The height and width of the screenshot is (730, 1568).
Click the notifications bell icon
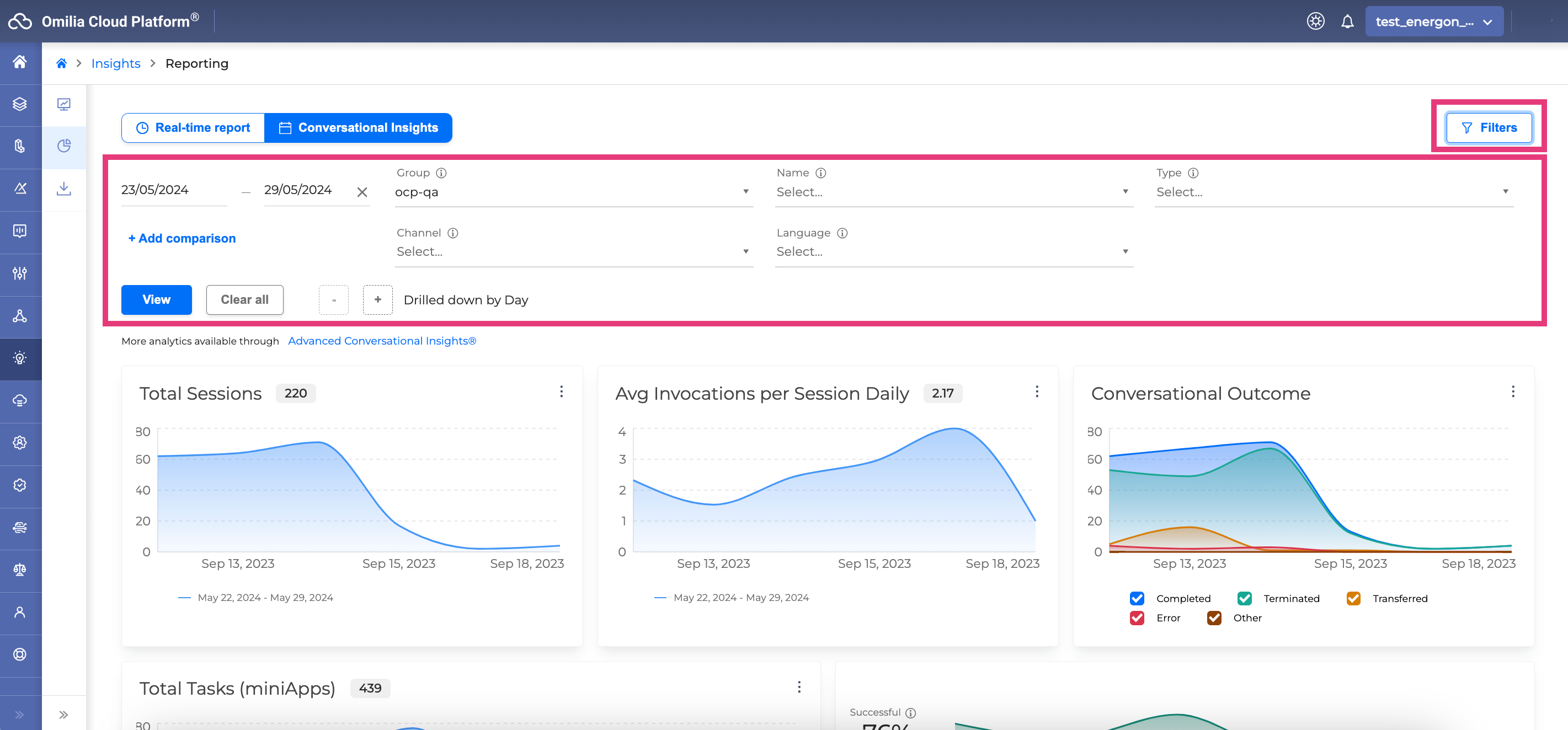[x=1347, y=22]
